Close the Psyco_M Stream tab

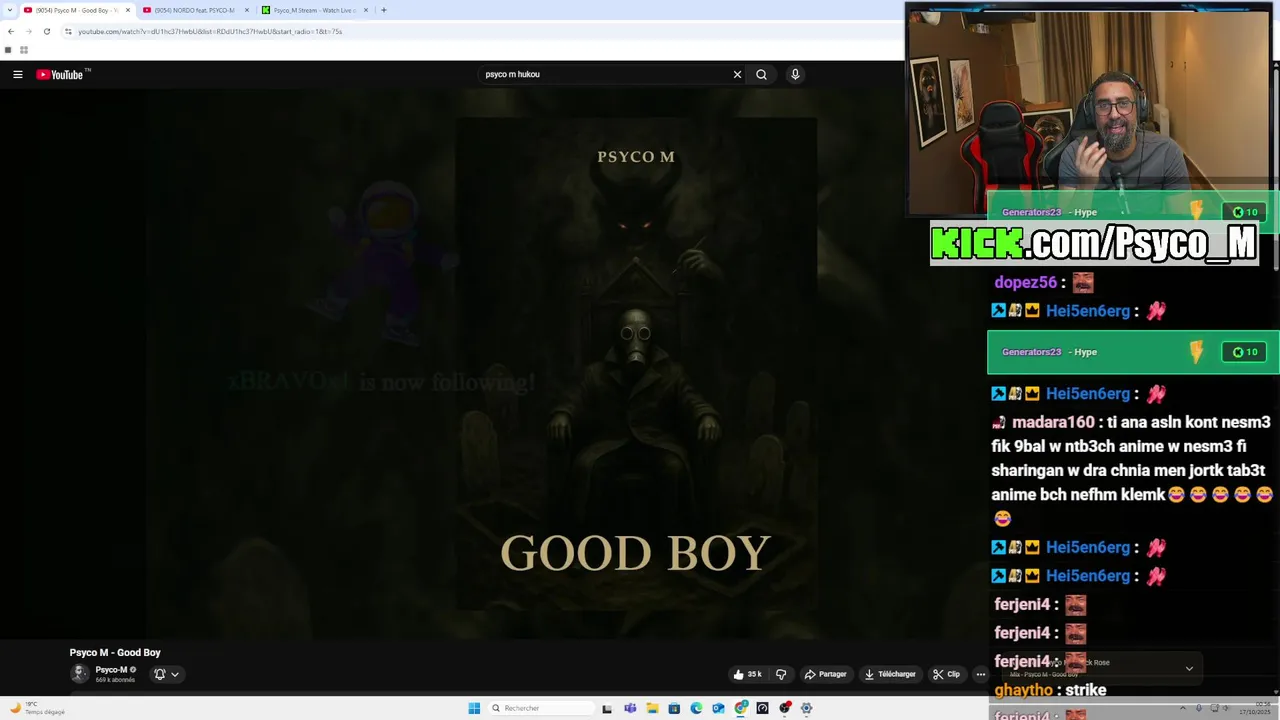tap(365, 10)
